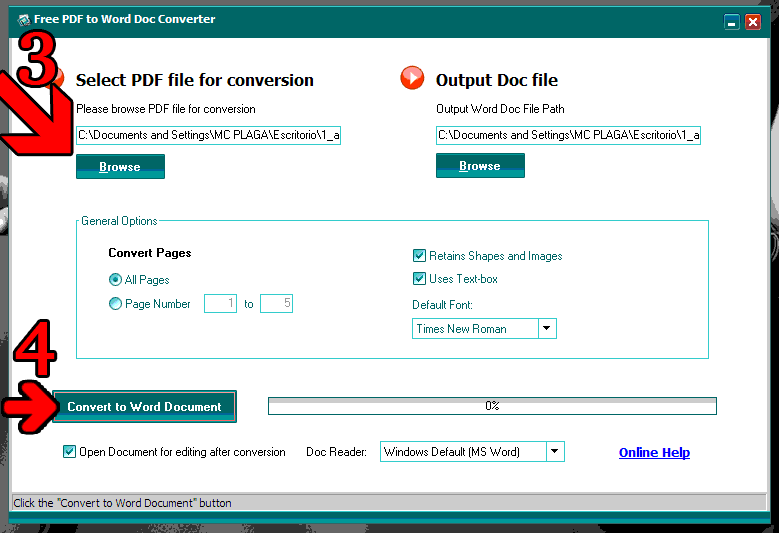This screenshot has width=779, height=533.
Task: Click the Output Word Doc File Path field
Action: coord(568,135)
